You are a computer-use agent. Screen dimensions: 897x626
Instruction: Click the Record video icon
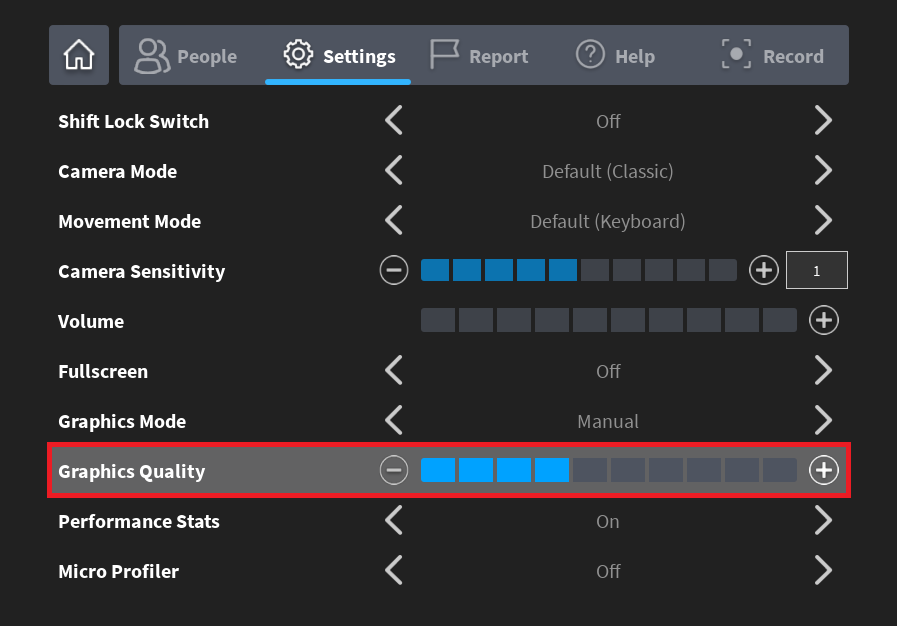click(x=735, y=55)
